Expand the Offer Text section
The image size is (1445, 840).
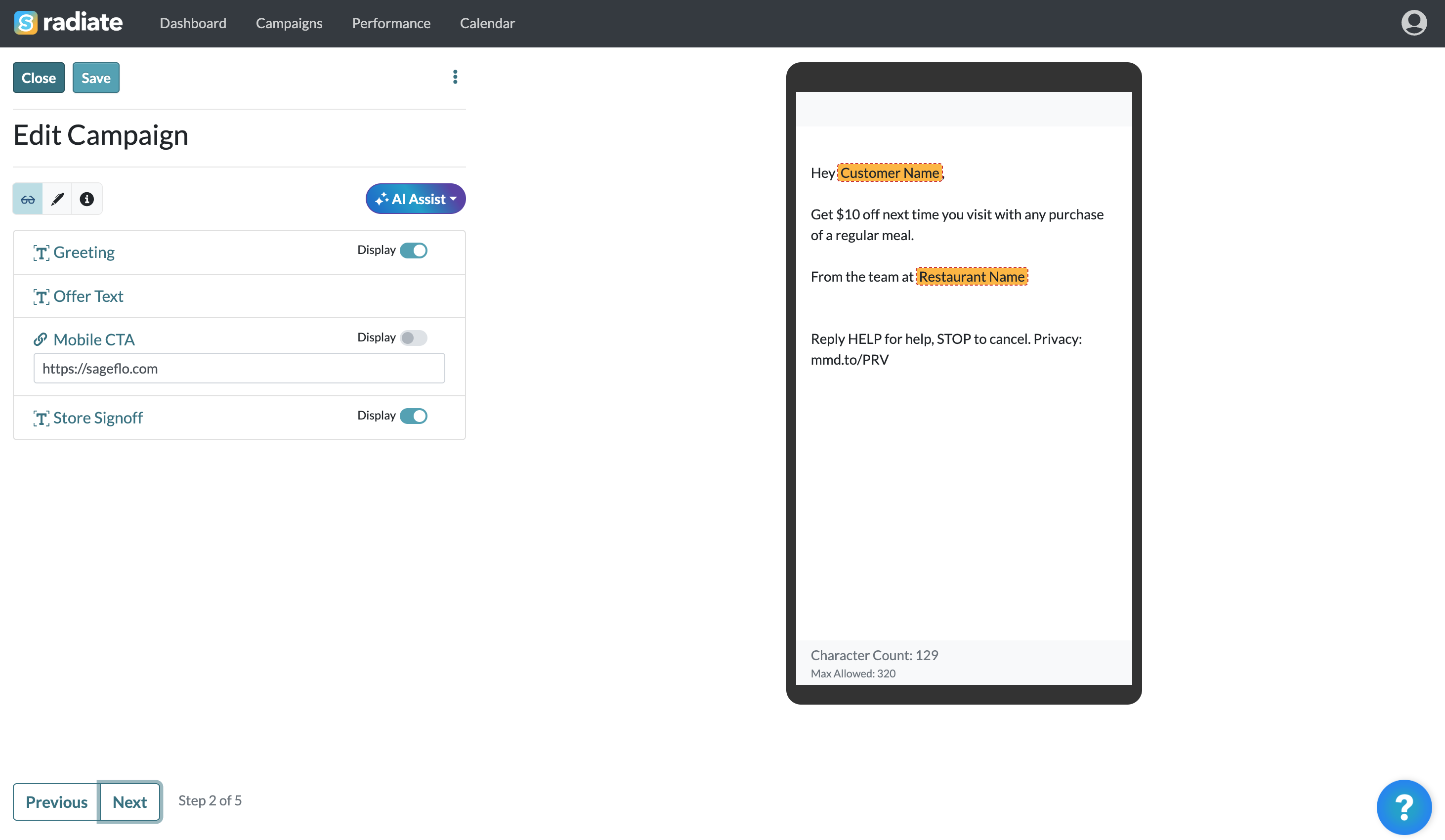(88, 296)
